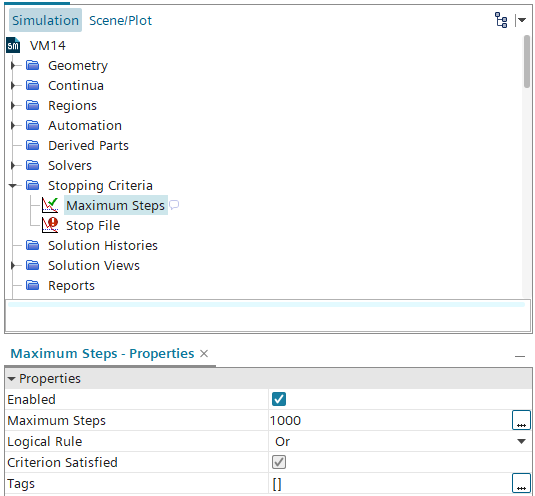Click the Solution Views folder icon

pos(33,265)
